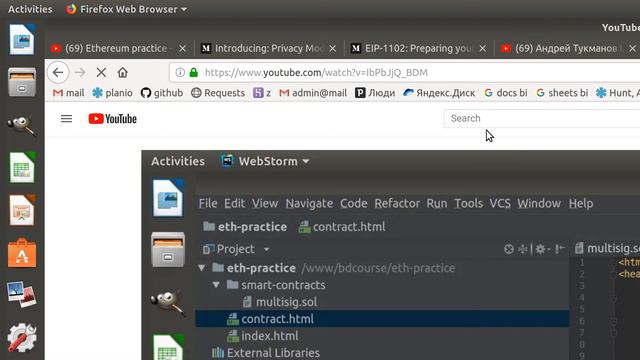Viewport: 640px width, 360px height.
Task: Close the Ethereum practice tab
Action: 182,49
